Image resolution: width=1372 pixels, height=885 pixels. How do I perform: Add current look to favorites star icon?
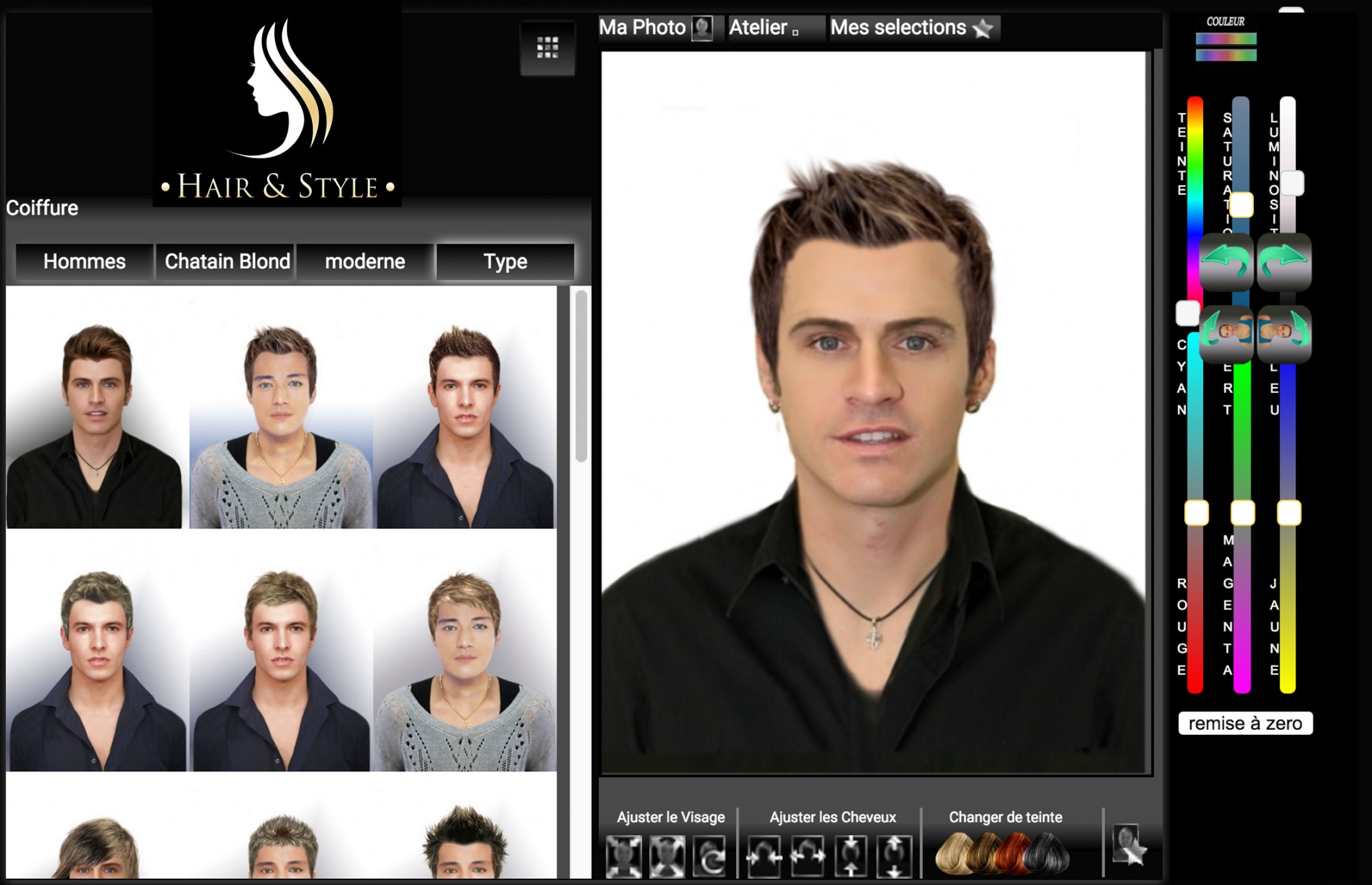coord(1128,845)
